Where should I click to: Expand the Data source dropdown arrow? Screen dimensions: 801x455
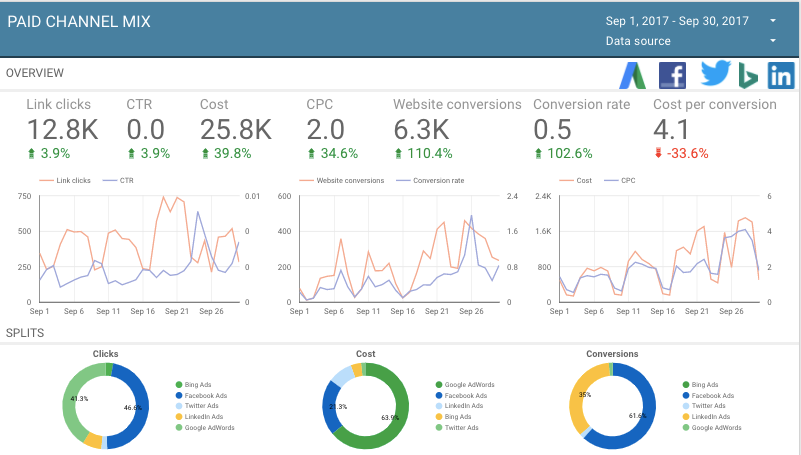(773, 41)
